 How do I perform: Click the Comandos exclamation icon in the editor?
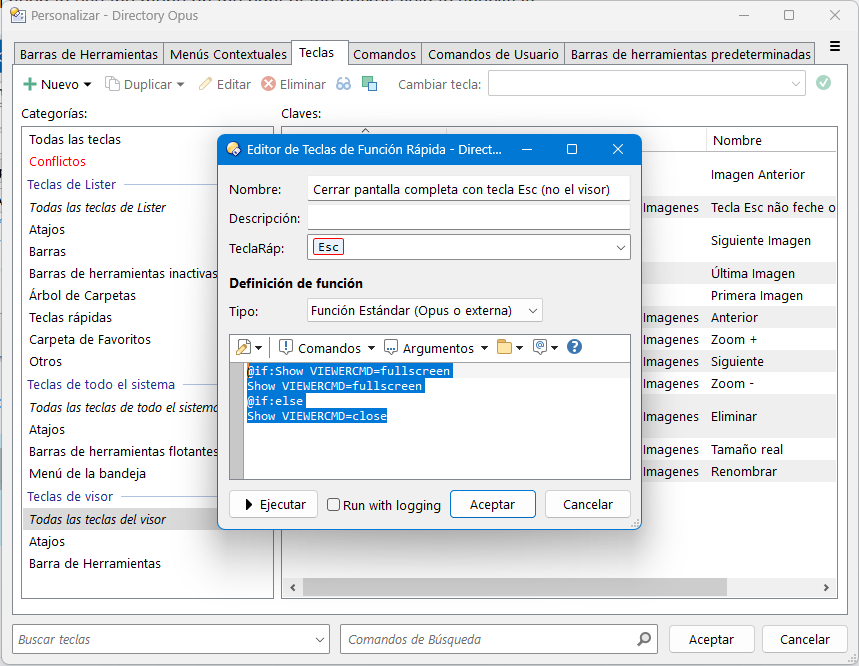pos(285,347)
